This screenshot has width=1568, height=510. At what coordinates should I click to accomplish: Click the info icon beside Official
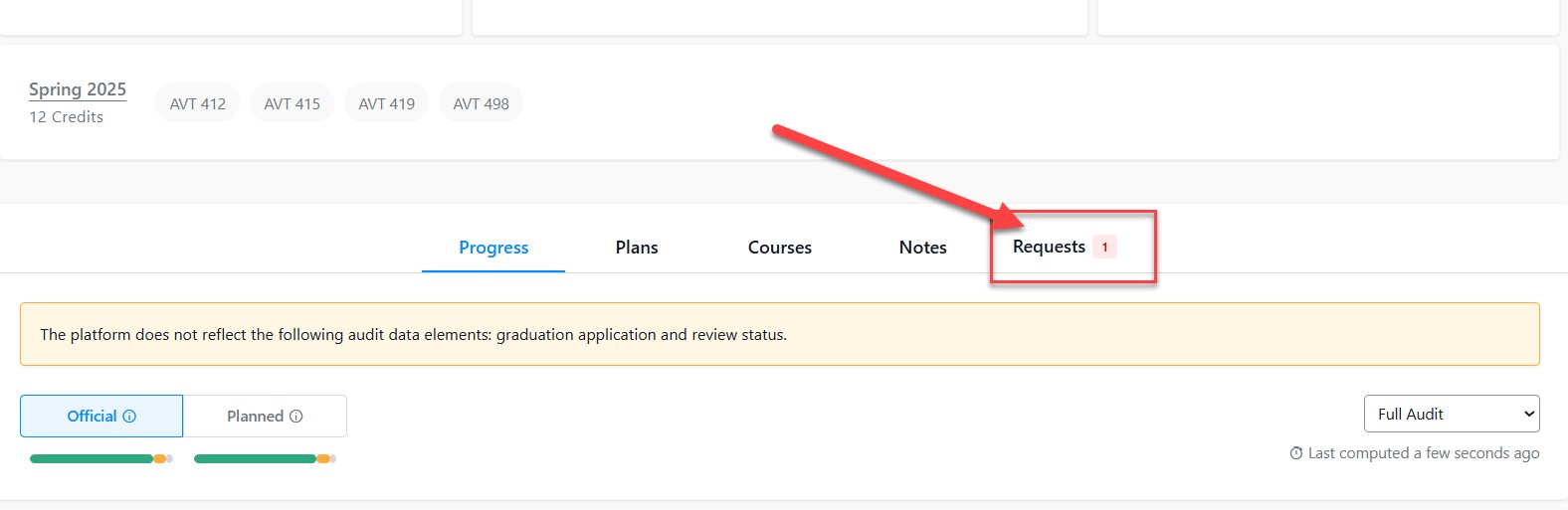(x=129, y=417)
